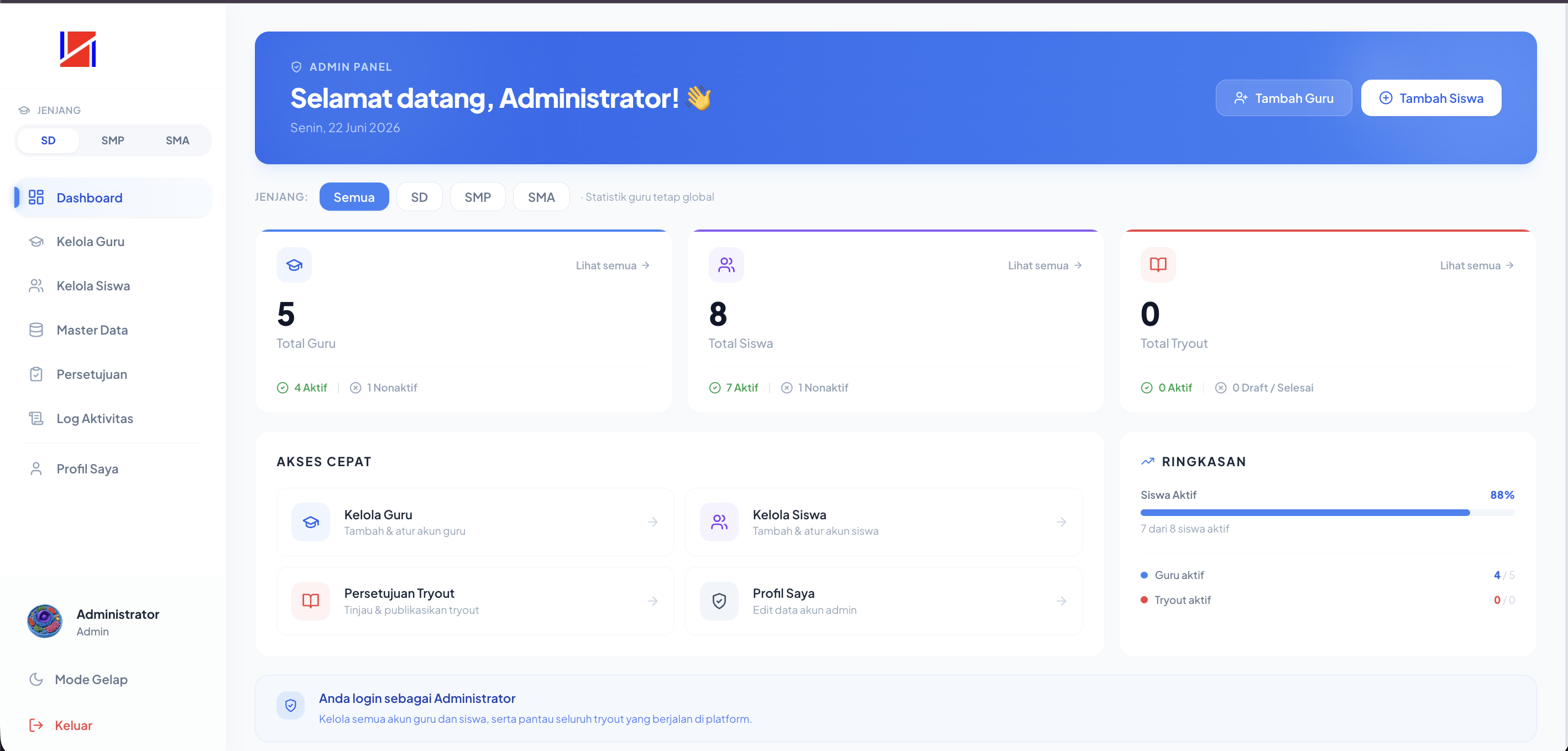This screenshot has width=1568, height=751.
Task: Click the Persetujuan clipboard icon
Action: pos(36,374)
